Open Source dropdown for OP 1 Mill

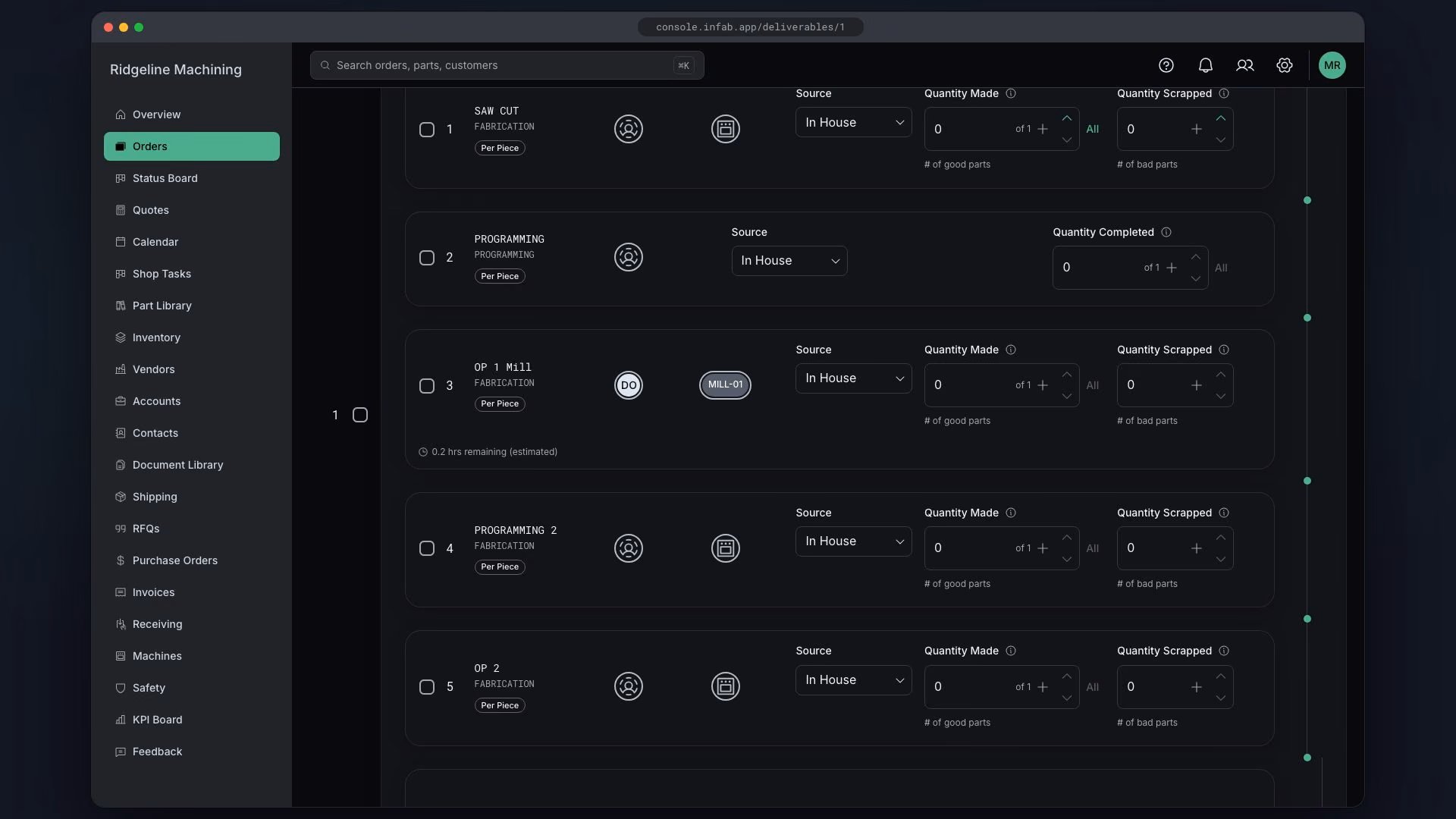point(854,378)
